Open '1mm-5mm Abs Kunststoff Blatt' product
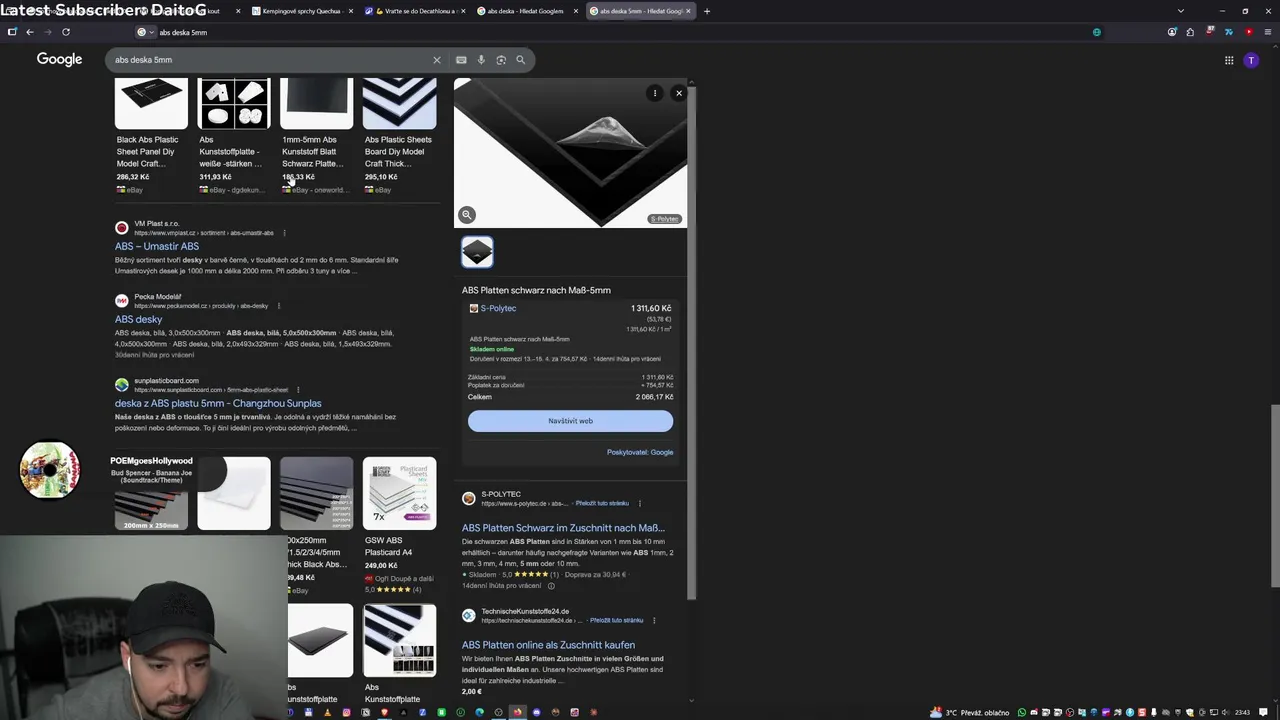Image resolution: width=1280 pixels, height=720 pixels. (x=316, y=136)
